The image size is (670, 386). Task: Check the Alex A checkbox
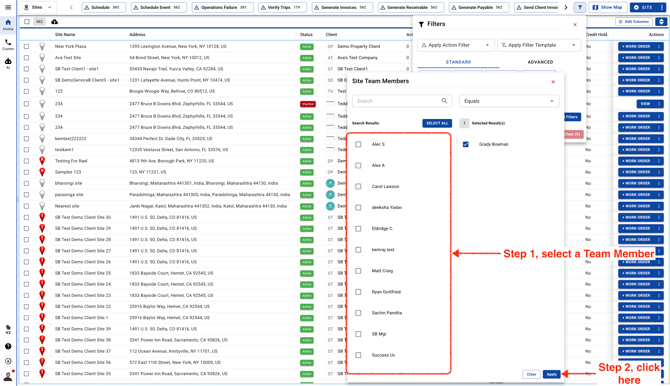pos(358,165)
